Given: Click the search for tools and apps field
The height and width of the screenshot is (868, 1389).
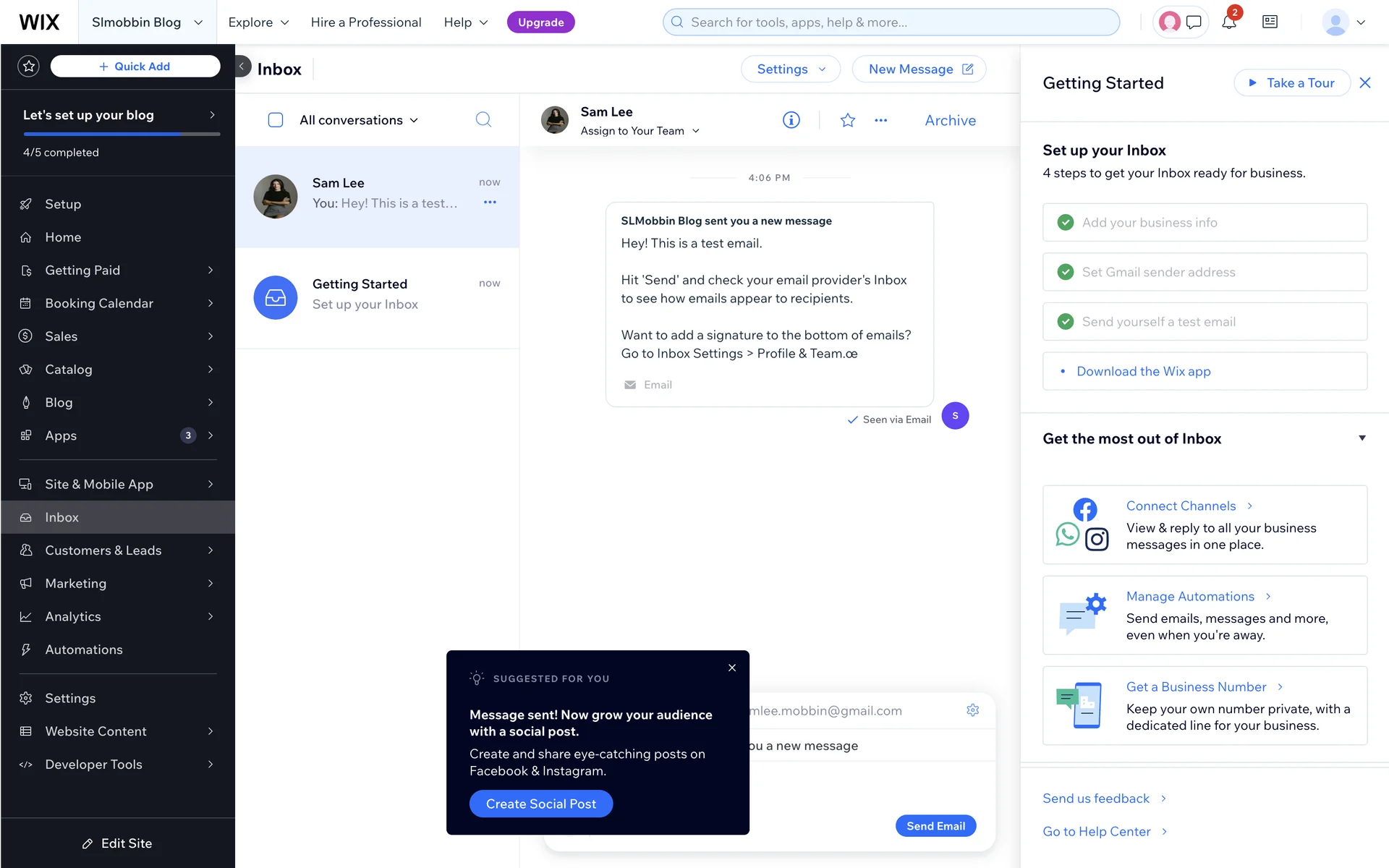Looking at the screenshot, I should pyautogui.click(x=891, y=22).
